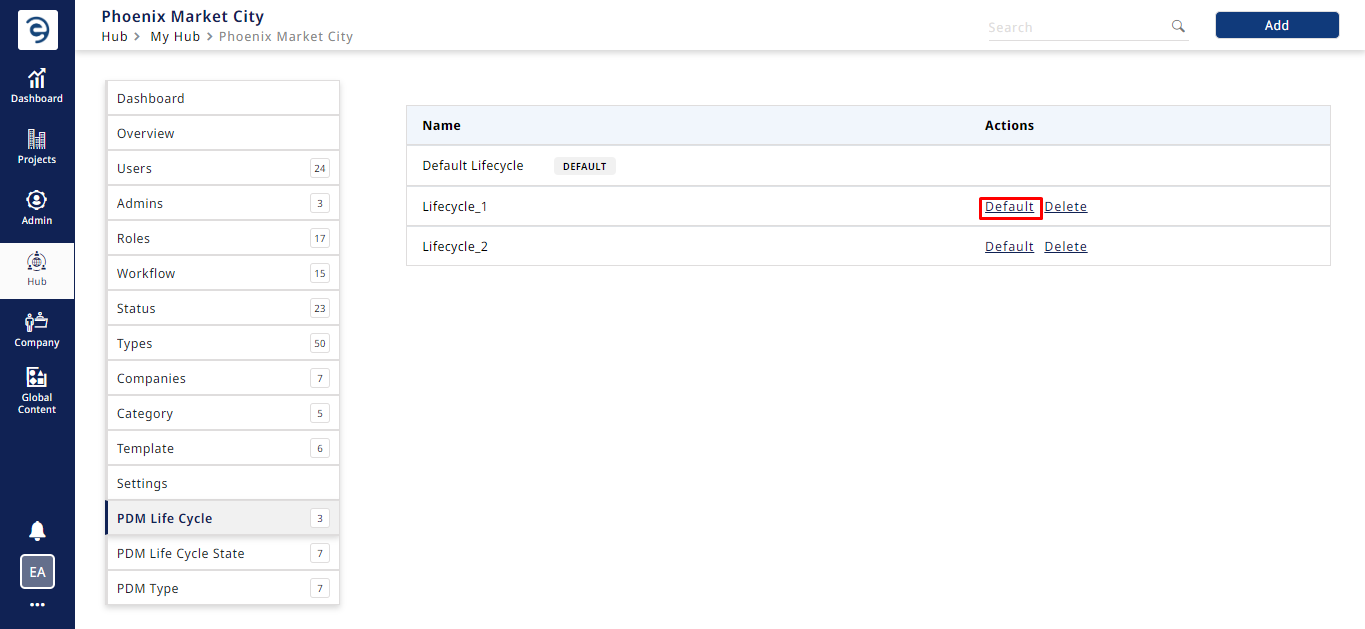Open the PDM Life Cycle State item
1365x629 pixels.
(x=223, y=553)
